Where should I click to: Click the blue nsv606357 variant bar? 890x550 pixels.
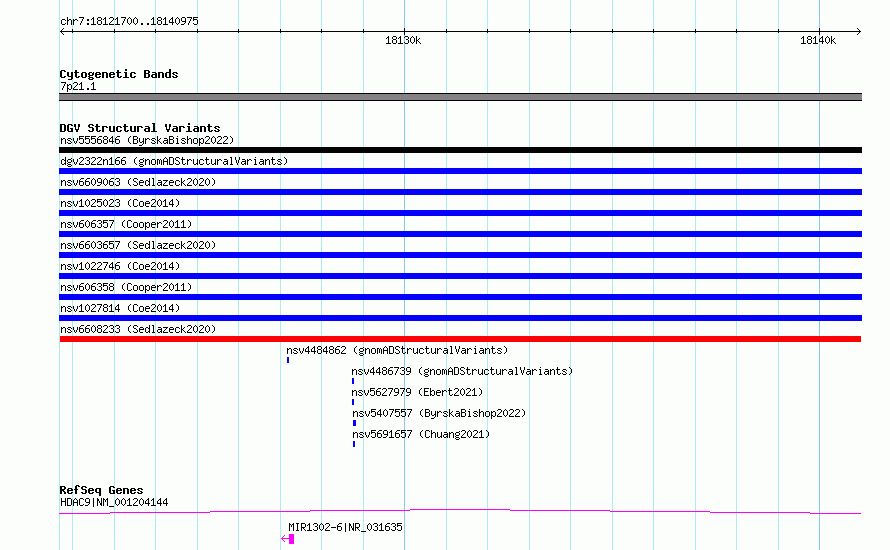[460, 234]
